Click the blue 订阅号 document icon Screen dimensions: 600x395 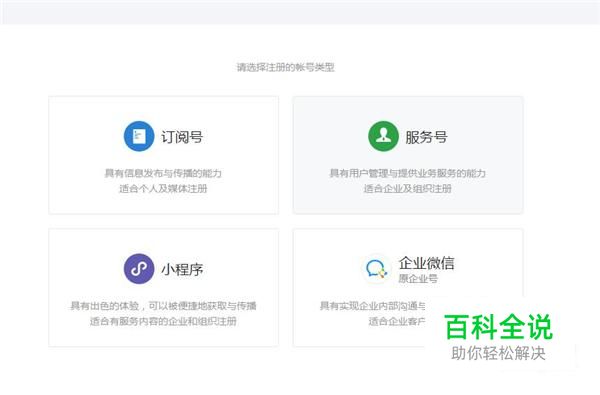pyautogui.click(x=139, y=136)
